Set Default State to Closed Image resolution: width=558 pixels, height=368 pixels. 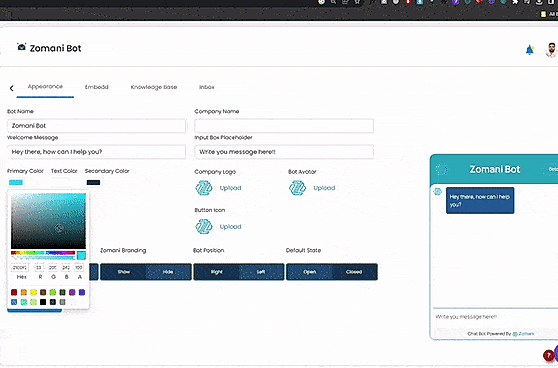tap(354, 272)
